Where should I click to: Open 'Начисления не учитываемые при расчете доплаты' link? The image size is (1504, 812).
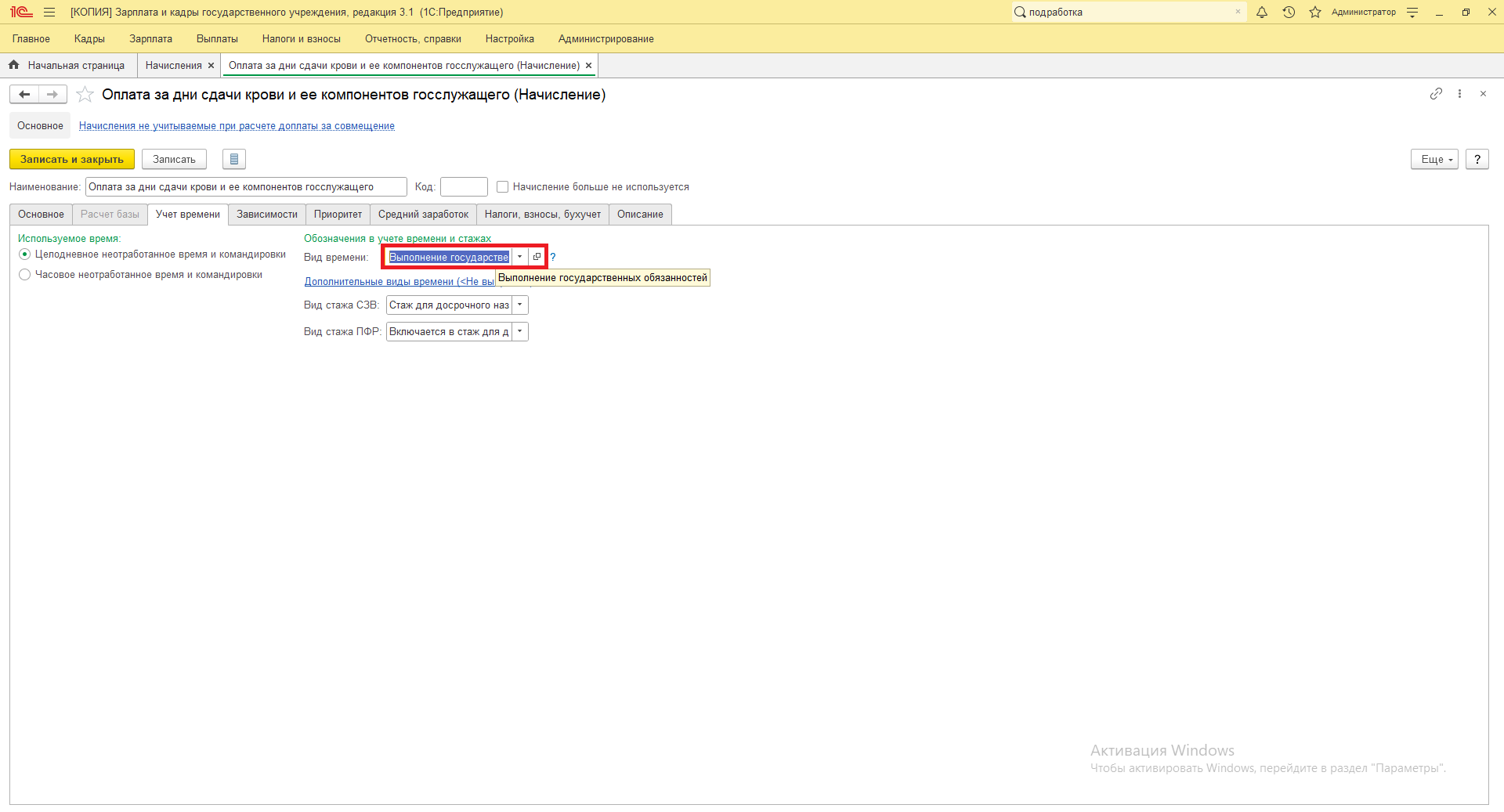click(x=237, y=126)
